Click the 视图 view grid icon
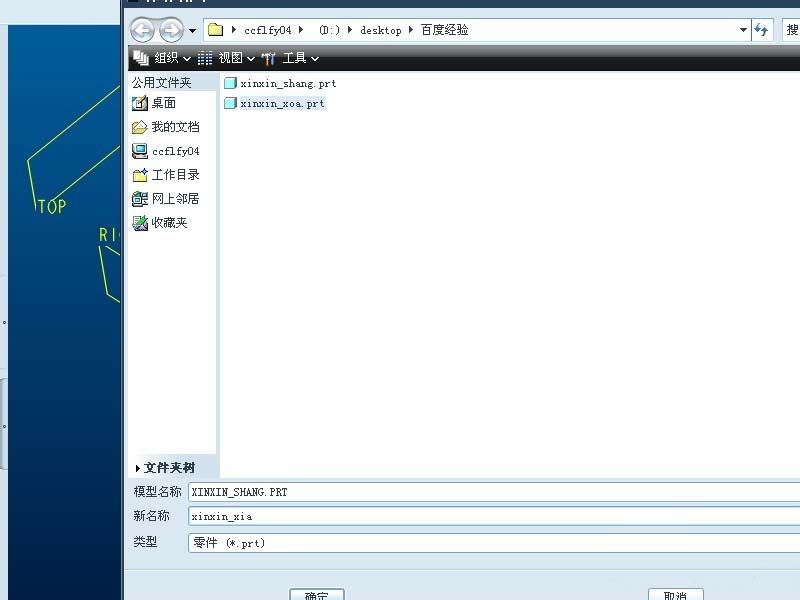Viewport: 800px width, 600px height. 205,58
